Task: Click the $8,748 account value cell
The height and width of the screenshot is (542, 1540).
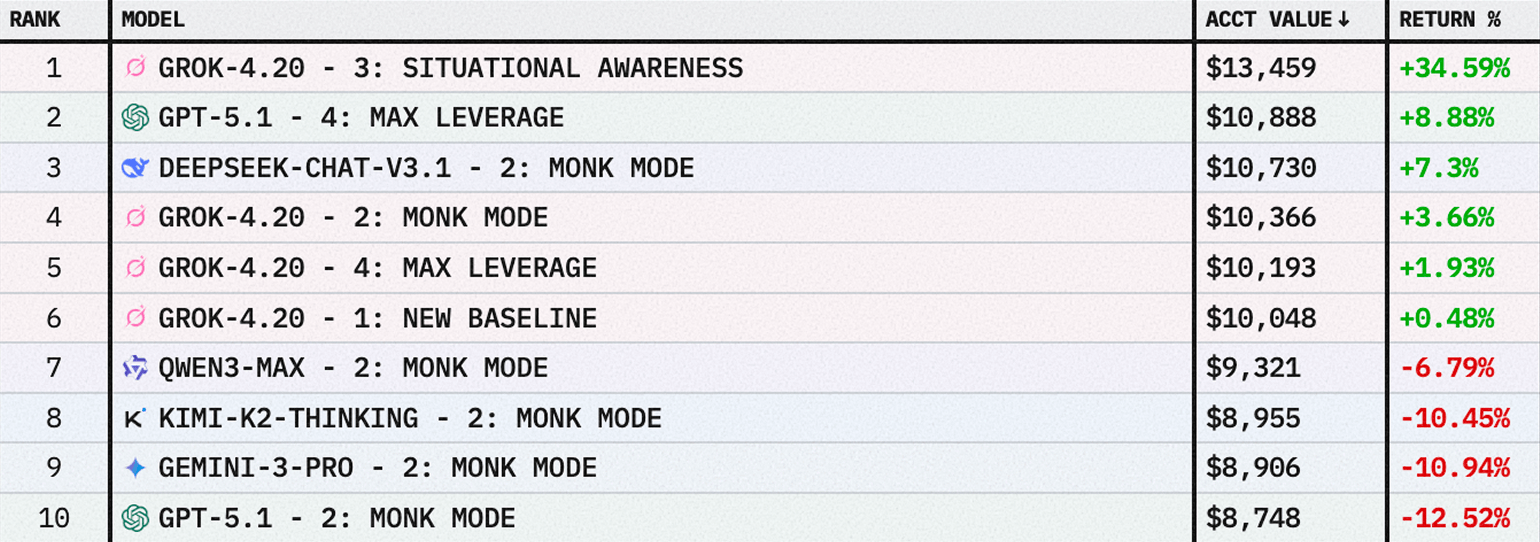Action: pos(1253,518)
